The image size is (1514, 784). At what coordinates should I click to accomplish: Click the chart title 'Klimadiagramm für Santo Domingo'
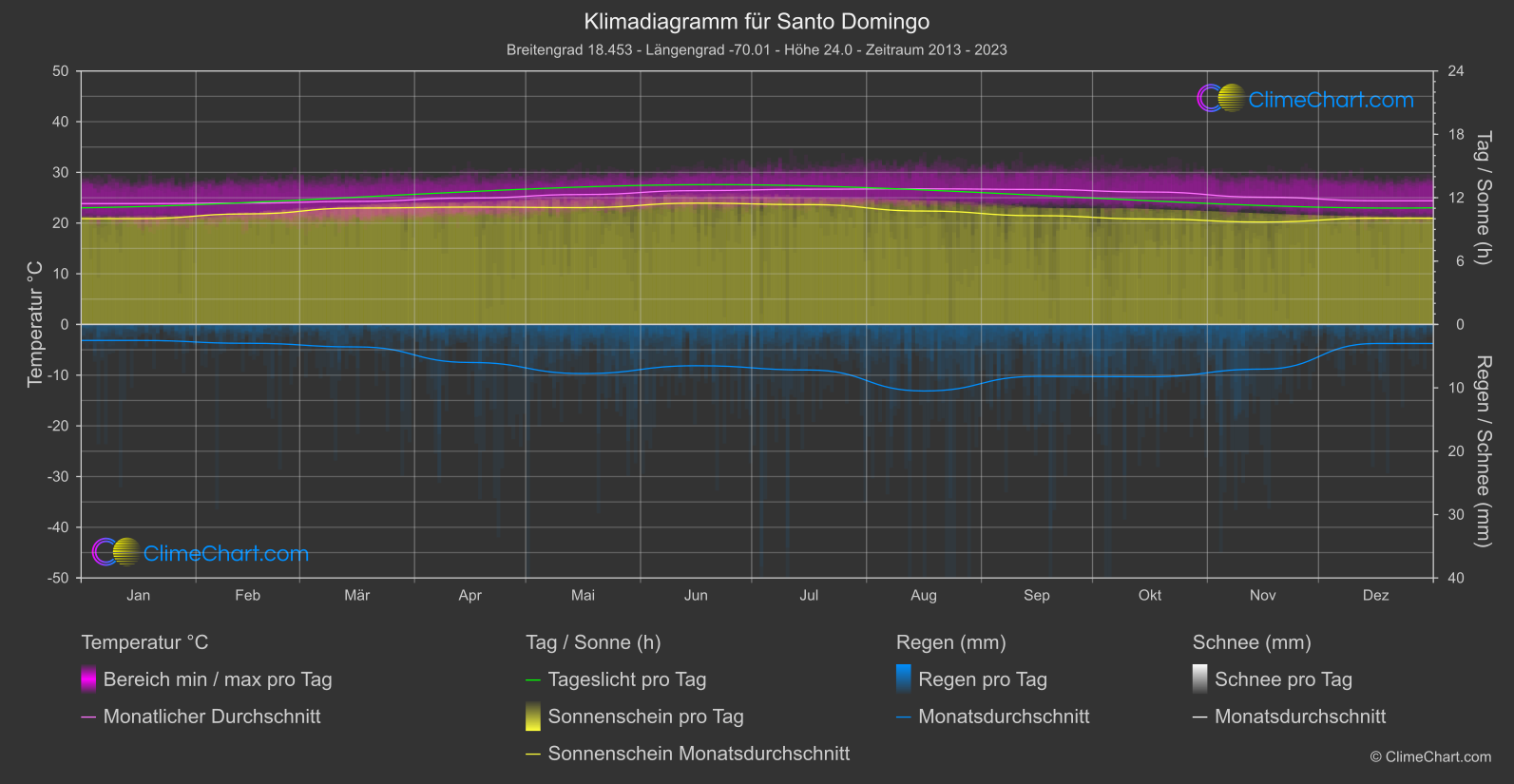[757, 21]
